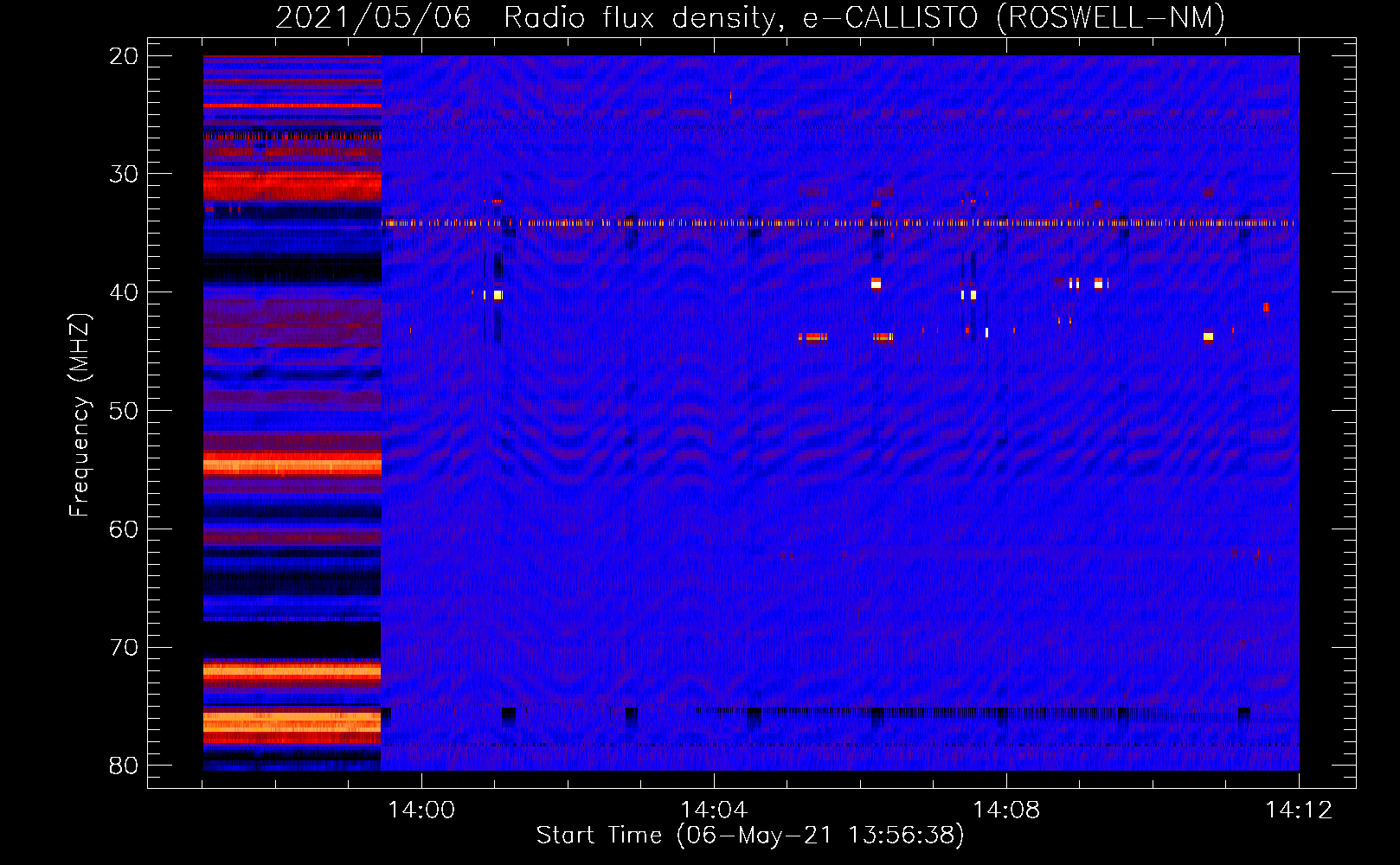
Task: Click the date '2021/05/06' in the title
Action: [373, 17]
